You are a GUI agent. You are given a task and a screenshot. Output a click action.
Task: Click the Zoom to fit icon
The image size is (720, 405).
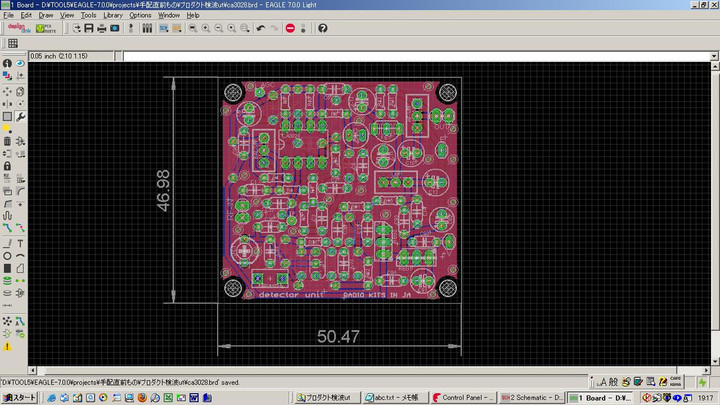point(192,29)
